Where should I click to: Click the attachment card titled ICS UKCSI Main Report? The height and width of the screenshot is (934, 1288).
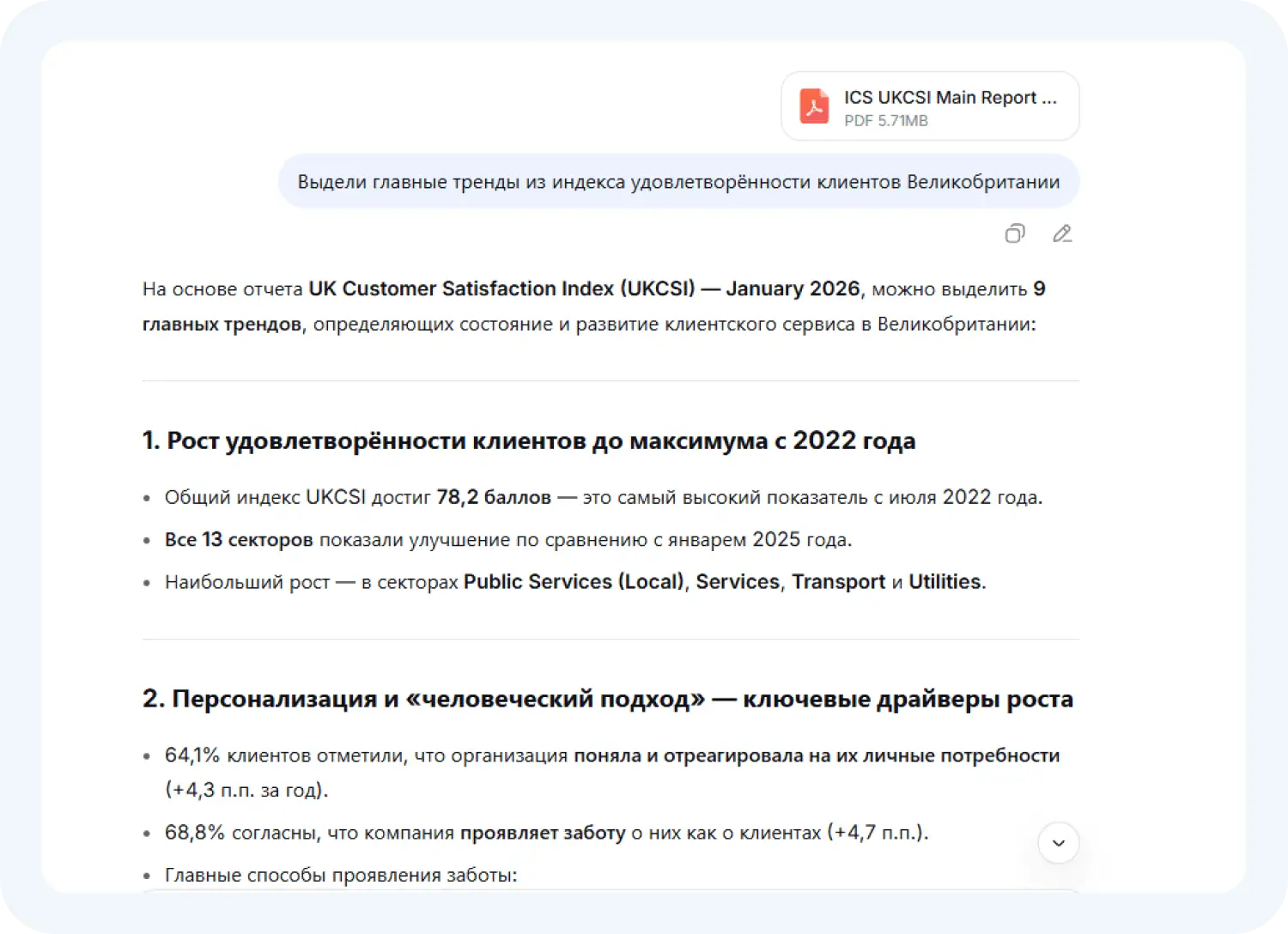[x=929, y=106]
